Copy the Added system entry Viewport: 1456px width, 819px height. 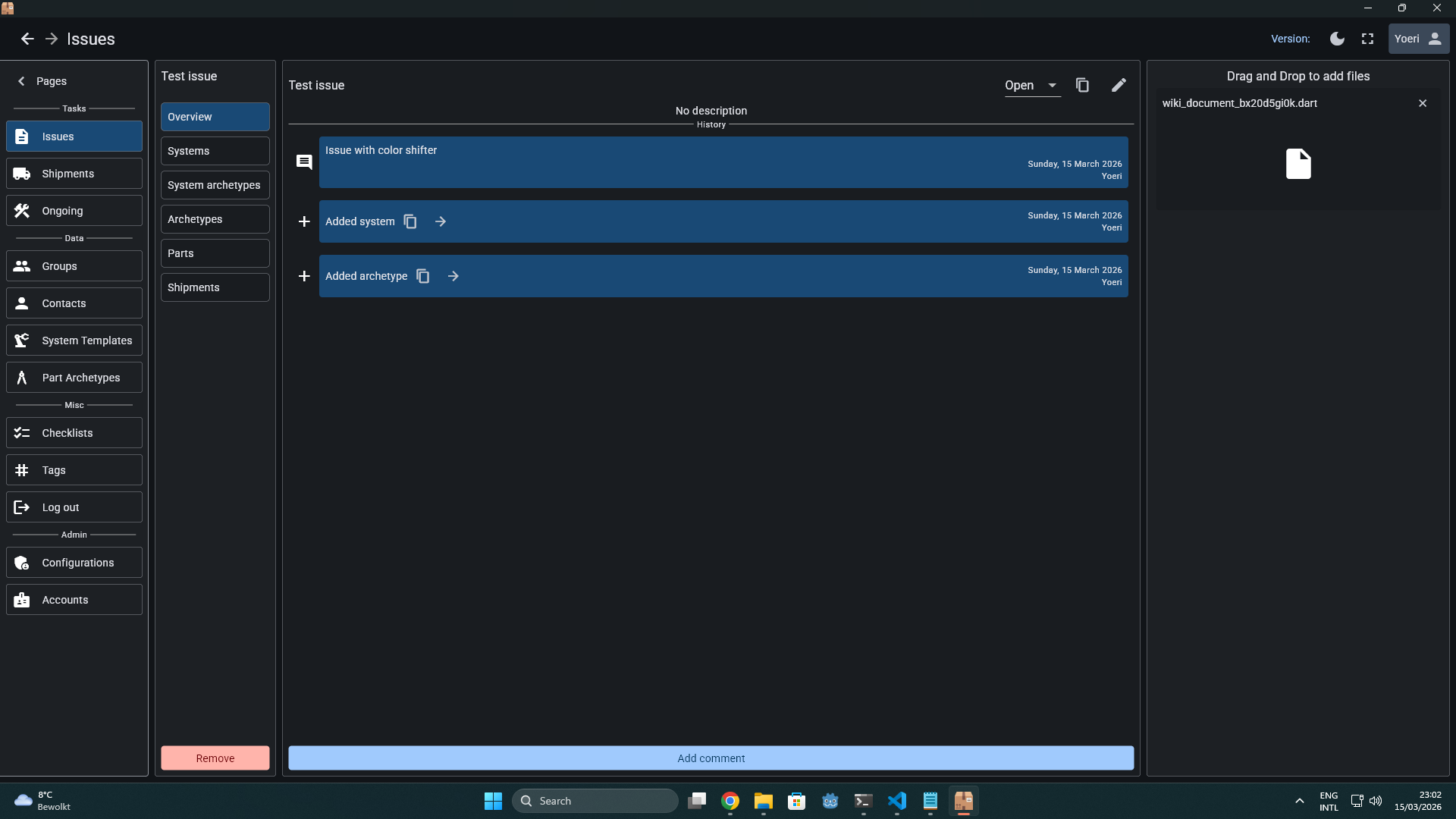point(410,221)
